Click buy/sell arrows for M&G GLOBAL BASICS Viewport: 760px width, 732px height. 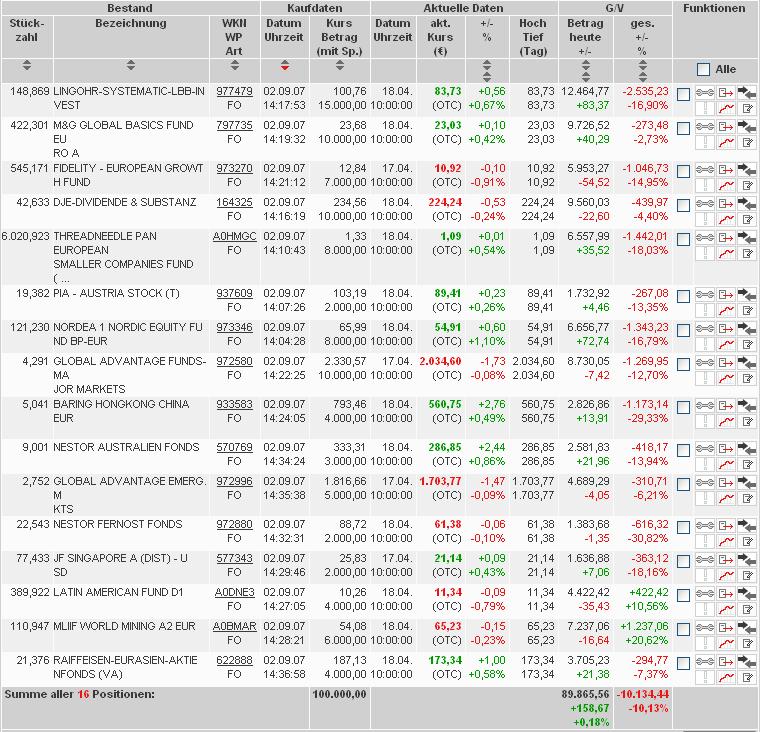pyautogui.click(x=747, y=126)
